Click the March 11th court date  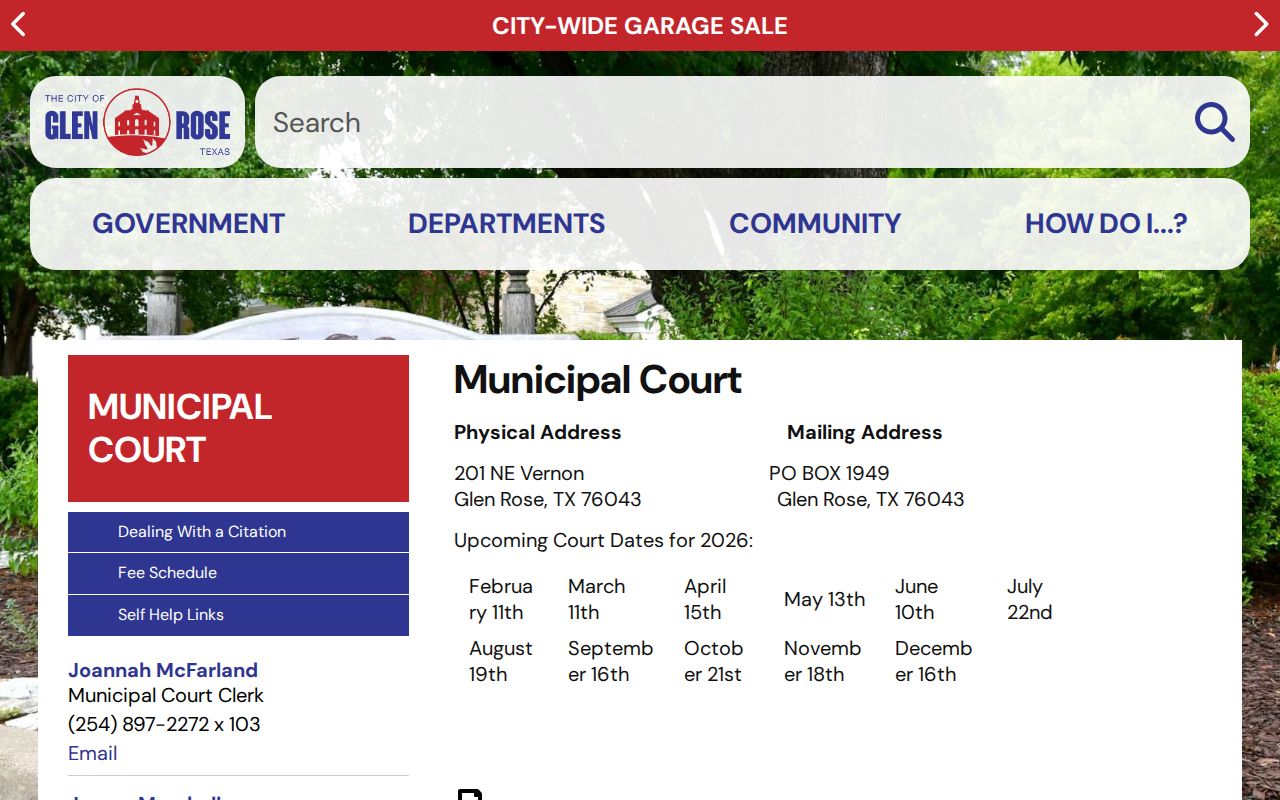597,599
